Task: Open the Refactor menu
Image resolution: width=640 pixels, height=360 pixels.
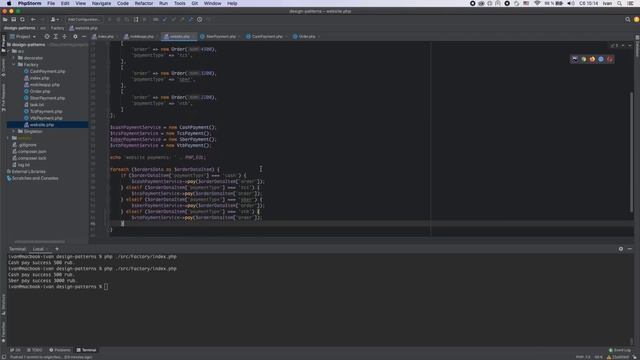Action: click(144, 3)
